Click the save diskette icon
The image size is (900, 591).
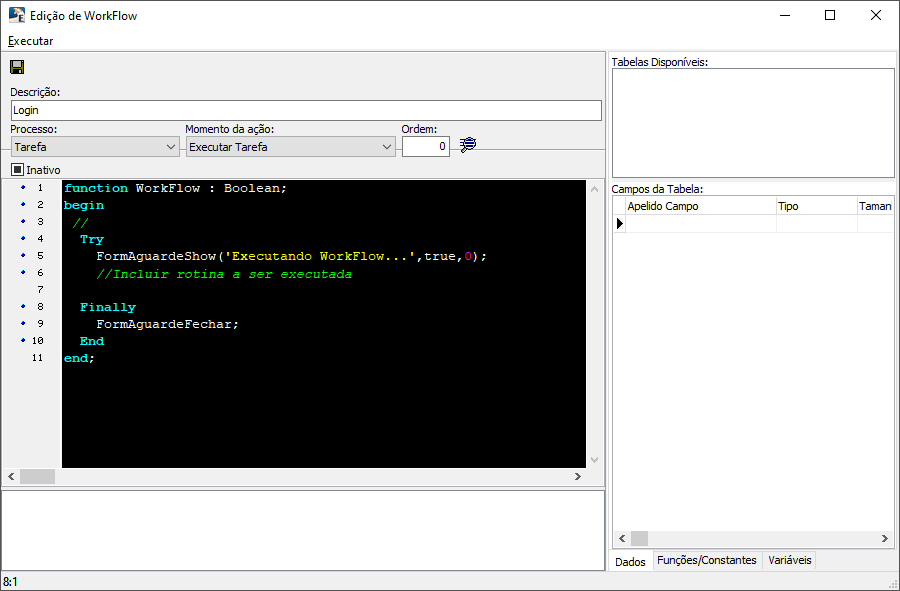pos(17,67)
